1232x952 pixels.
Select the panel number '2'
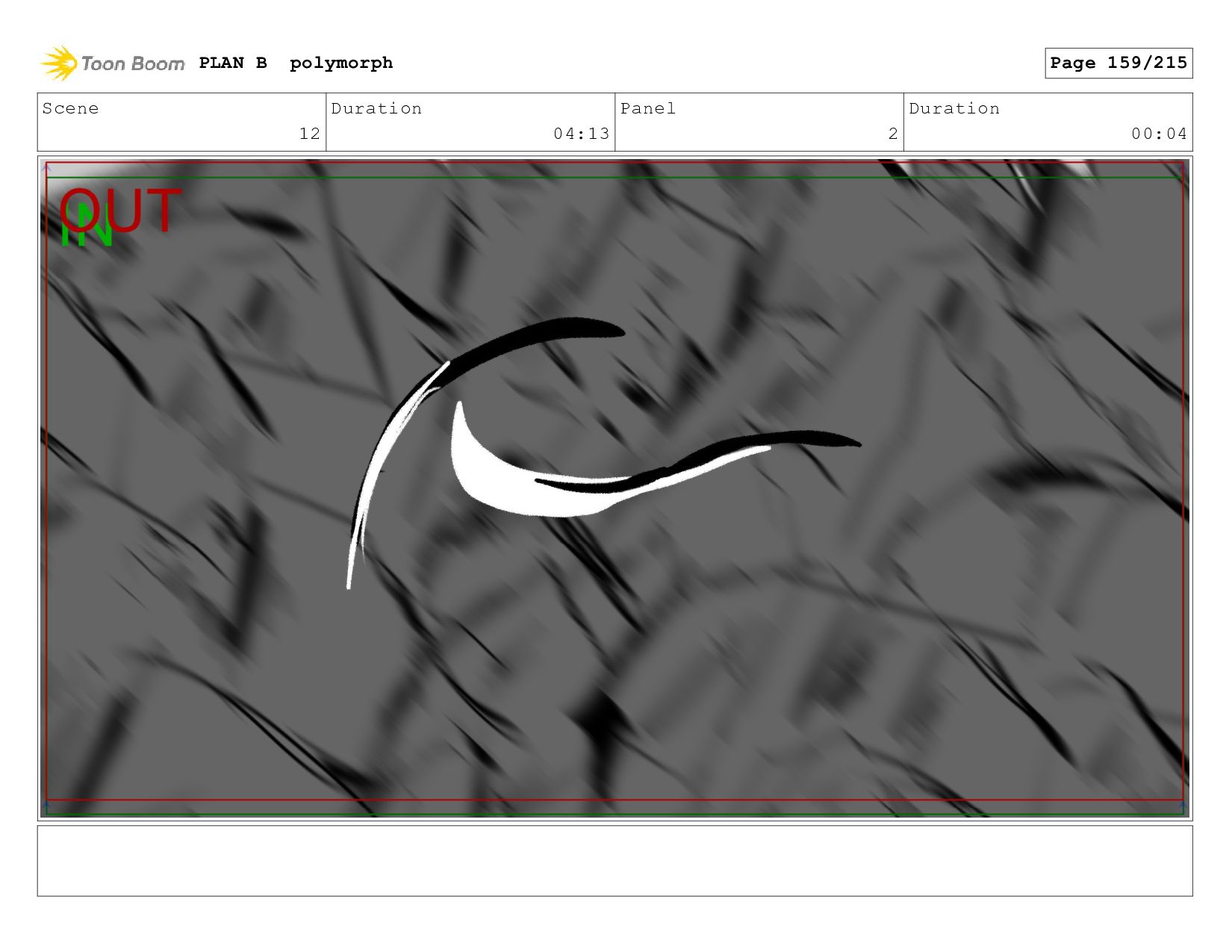tap(893, 134)
